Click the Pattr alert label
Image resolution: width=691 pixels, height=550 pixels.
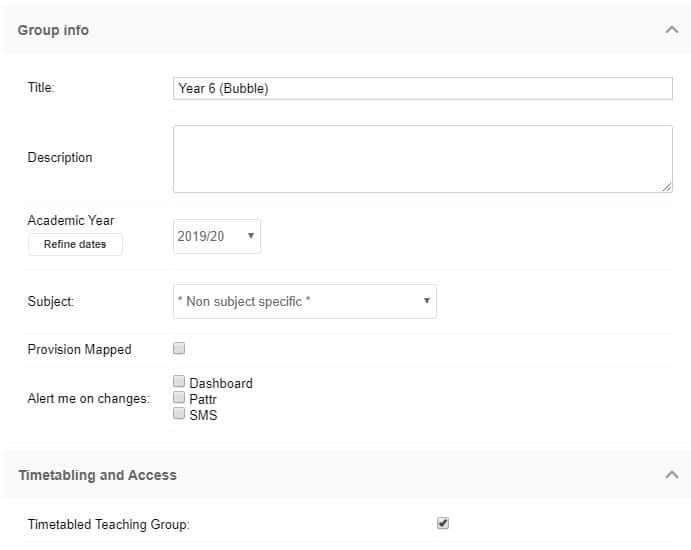[203, 399]
